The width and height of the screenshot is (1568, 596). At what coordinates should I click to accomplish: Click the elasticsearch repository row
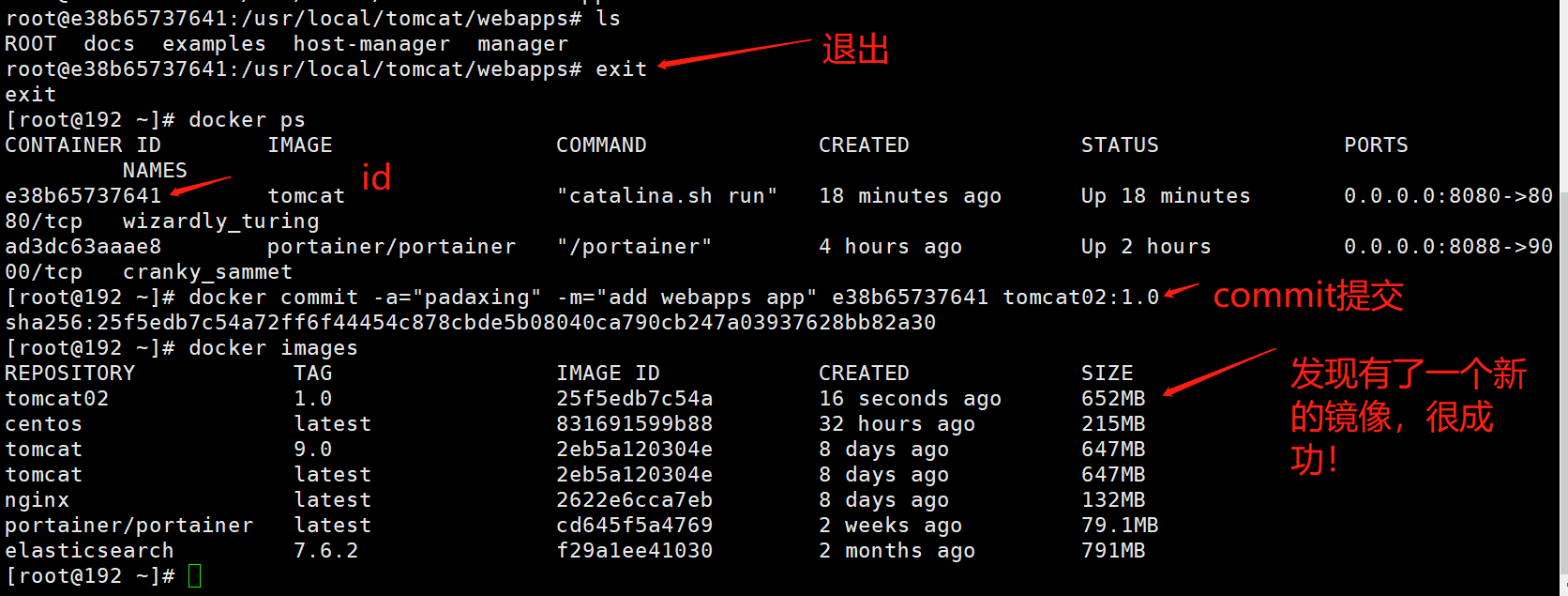(x=89, y=551)
